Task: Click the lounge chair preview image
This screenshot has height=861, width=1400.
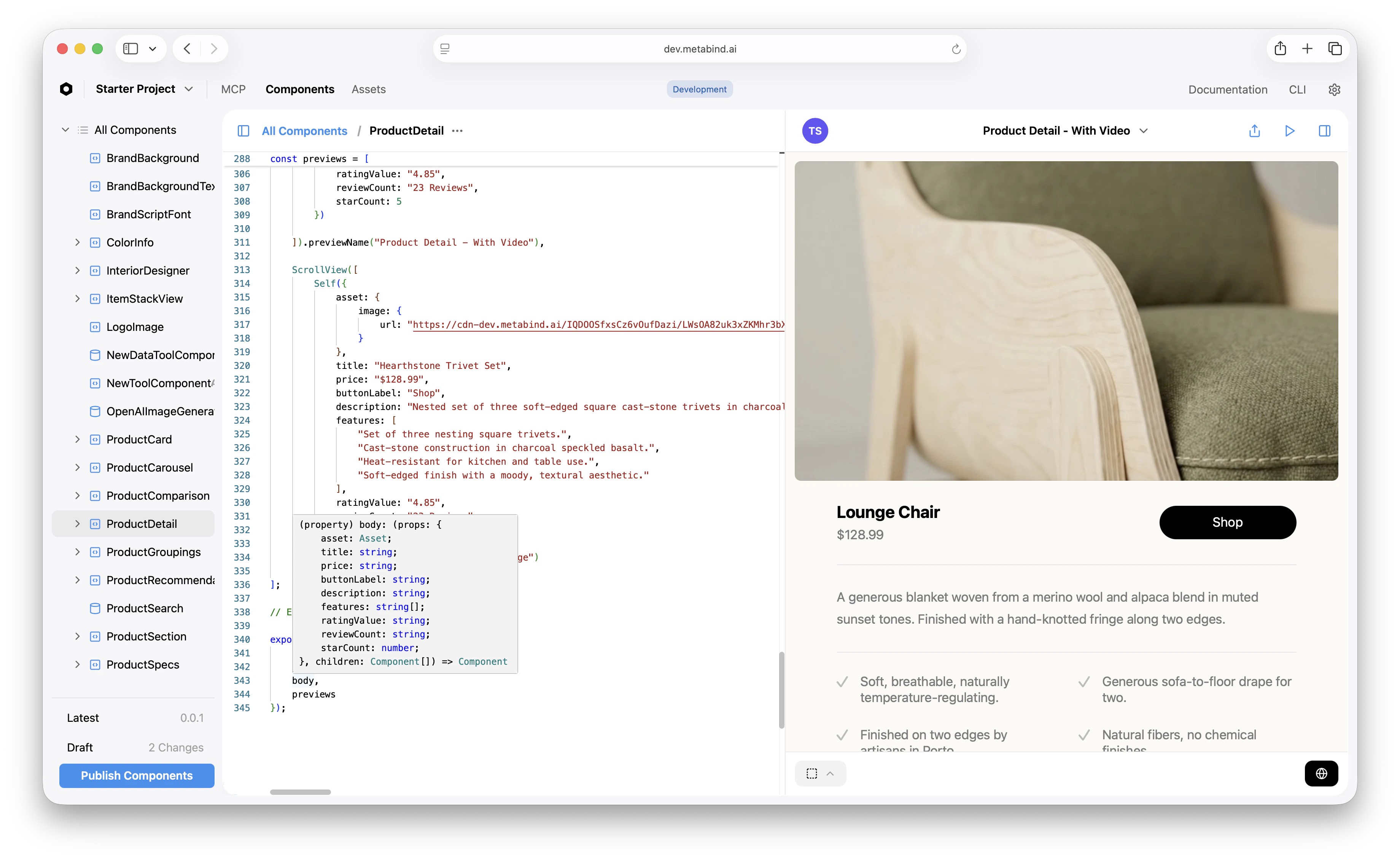Action: 1066,321
